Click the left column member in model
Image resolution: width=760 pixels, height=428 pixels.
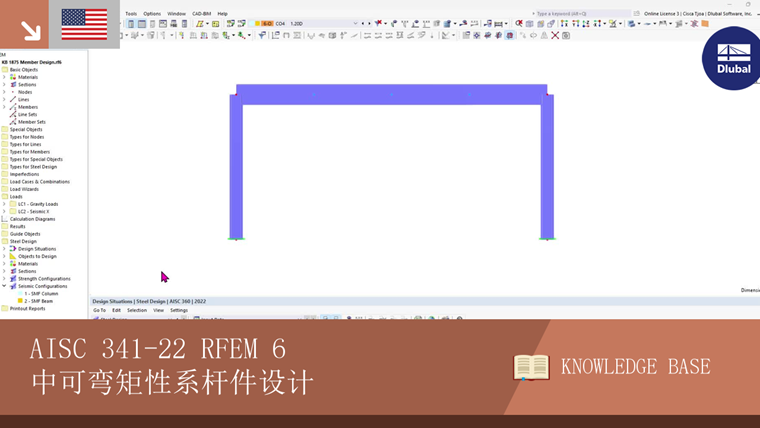point(236,166)
